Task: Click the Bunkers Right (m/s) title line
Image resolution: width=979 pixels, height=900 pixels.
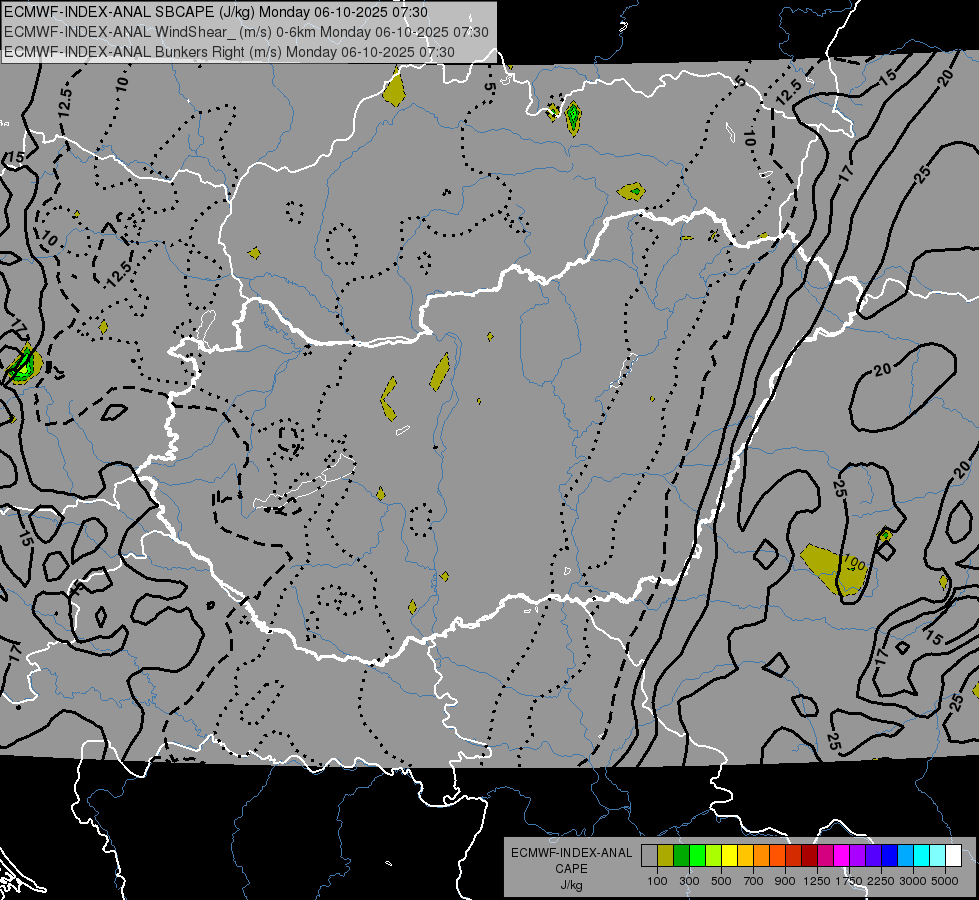Action: pos(229,52)
